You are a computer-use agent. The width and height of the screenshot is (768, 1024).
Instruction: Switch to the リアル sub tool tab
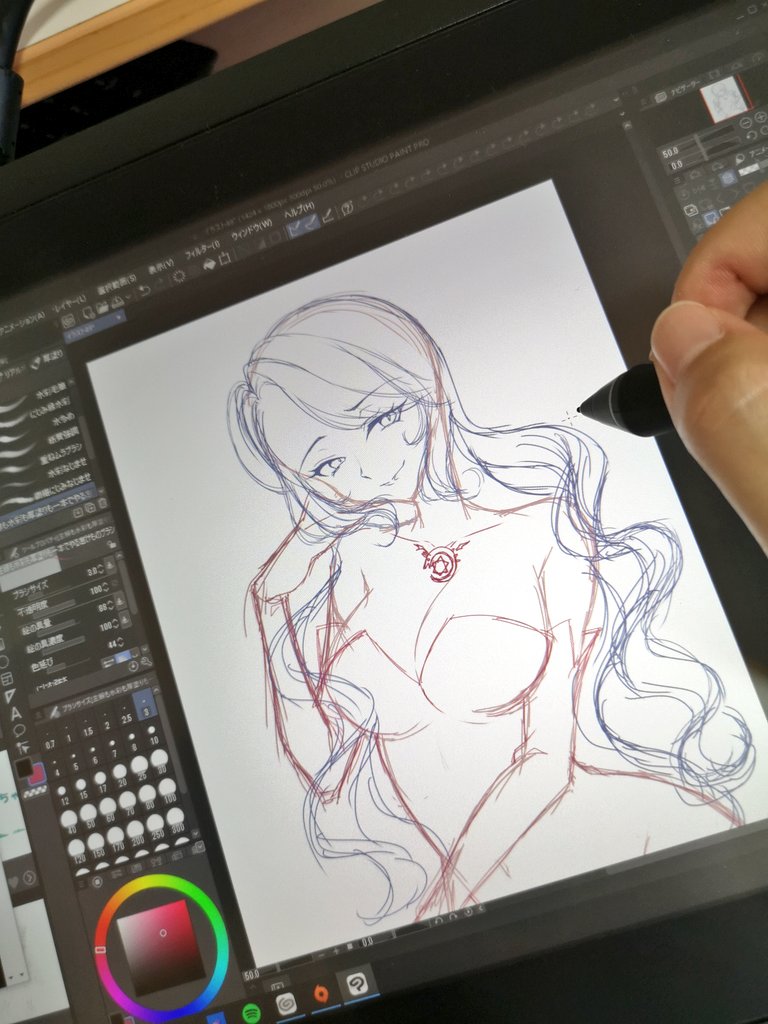coord(12,374)
